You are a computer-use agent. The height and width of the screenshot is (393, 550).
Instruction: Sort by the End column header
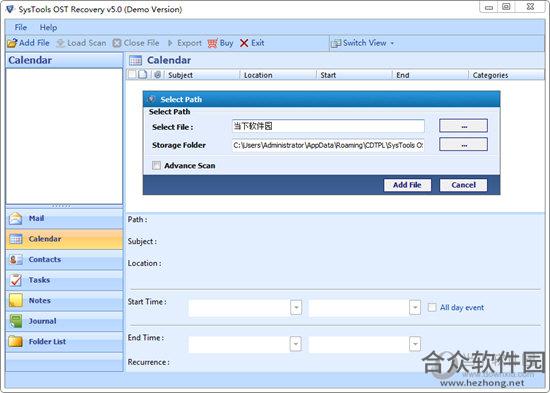(430, 75)
